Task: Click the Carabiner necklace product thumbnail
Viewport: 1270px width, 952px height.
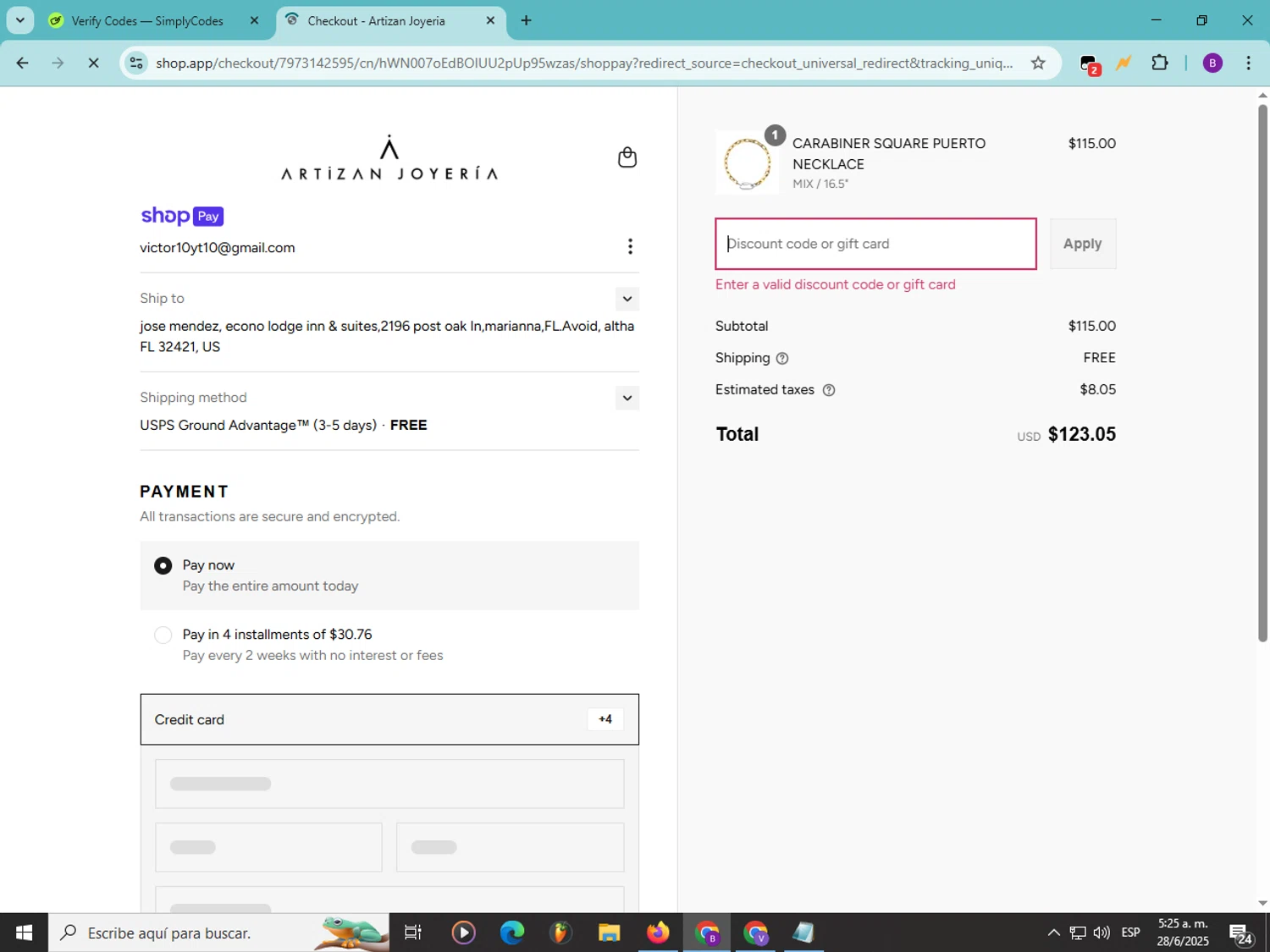Action: [x=747, y=162]
